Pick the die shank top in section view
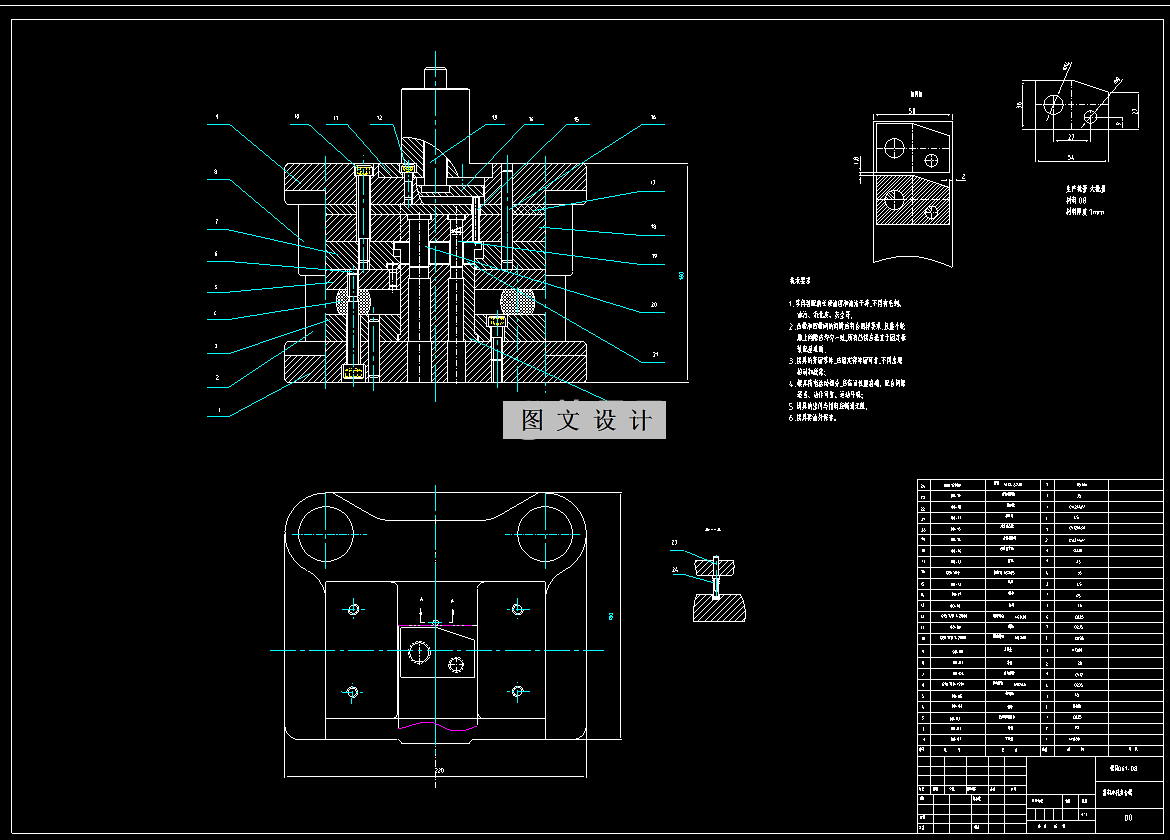Screen dimensions: 1170x840 click(435, 78)
